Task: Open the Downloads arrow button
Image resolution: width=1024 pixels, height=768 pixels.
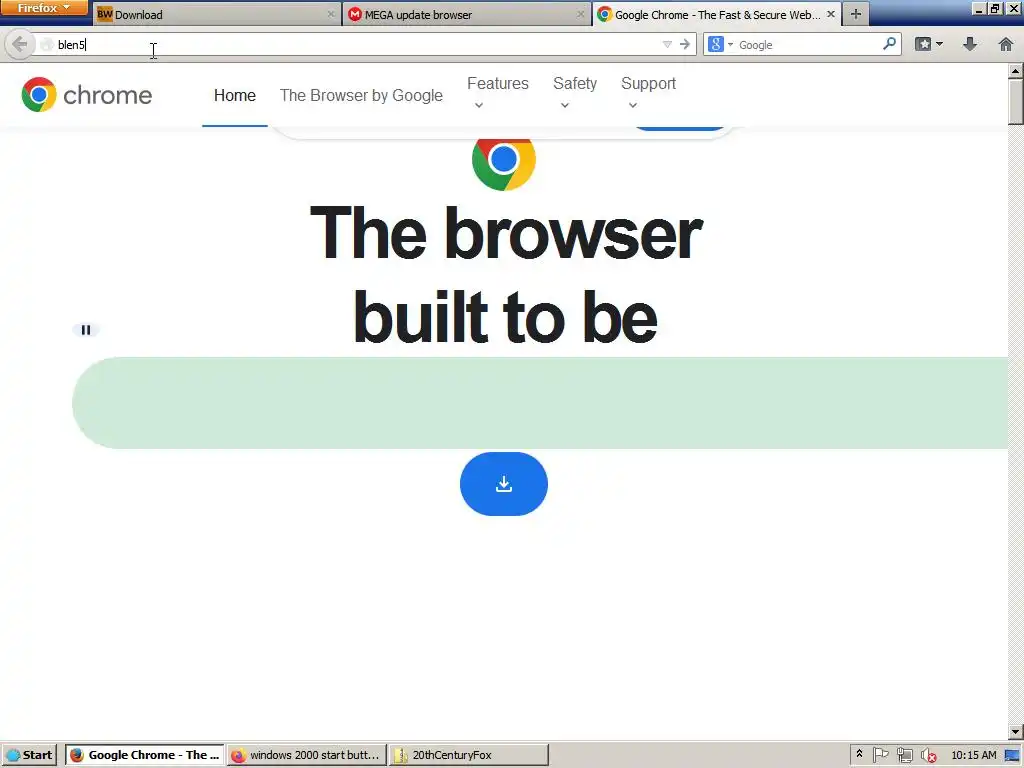Action: 970,44
